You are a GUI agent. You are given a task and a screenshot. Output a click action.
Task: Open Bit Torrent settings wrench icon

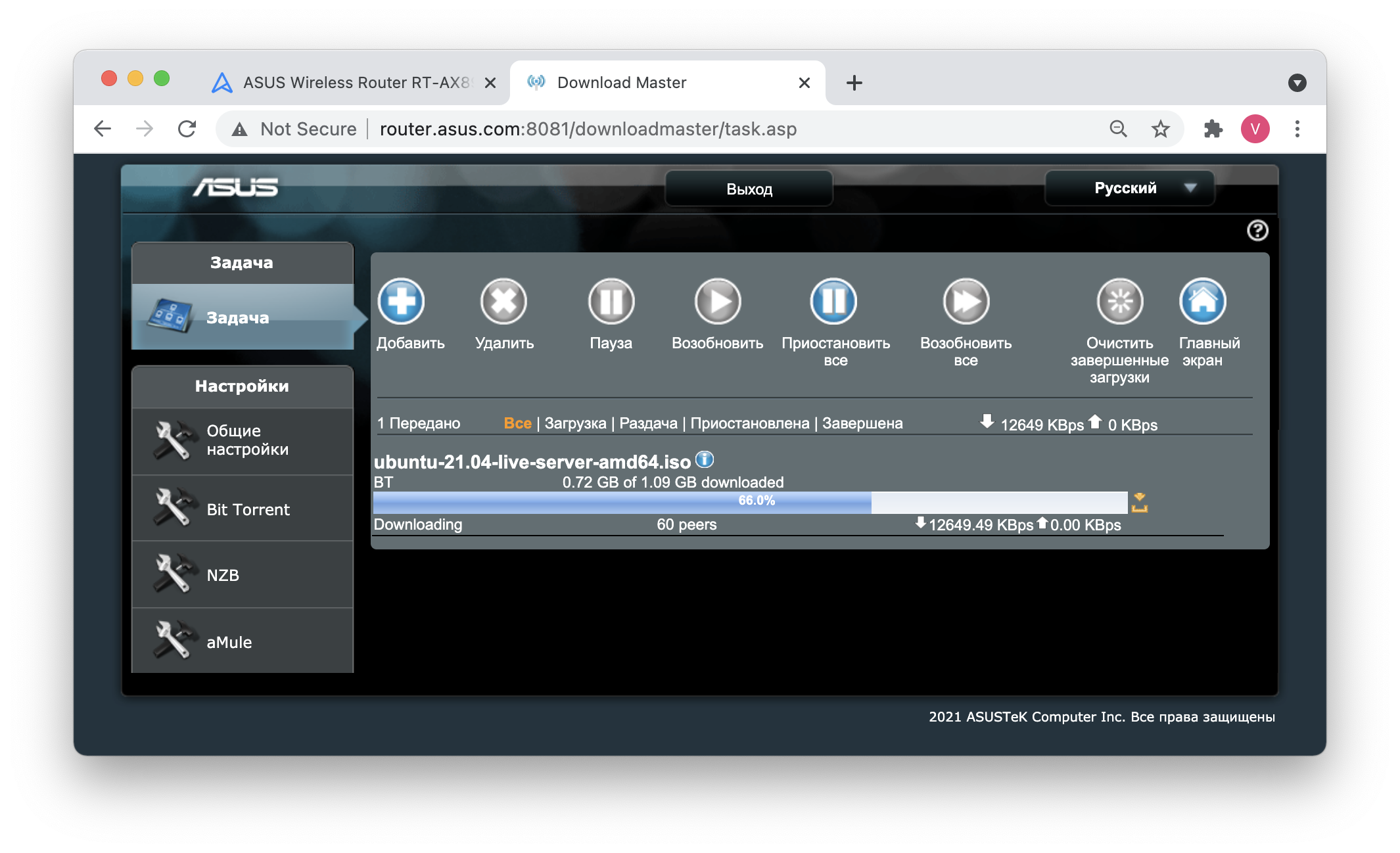click(174, 507)
